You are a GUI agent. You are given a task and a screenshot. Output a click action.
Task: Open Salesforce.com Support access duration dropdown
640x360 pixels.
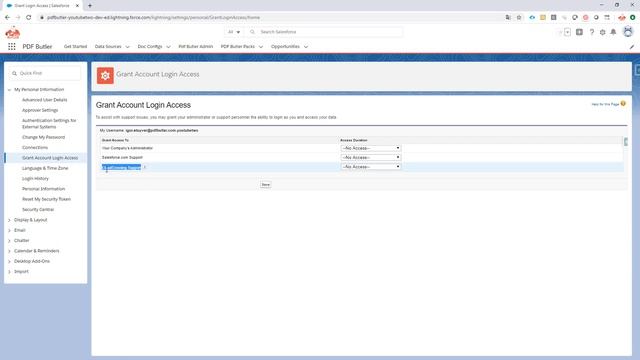[x=371, y=158]
